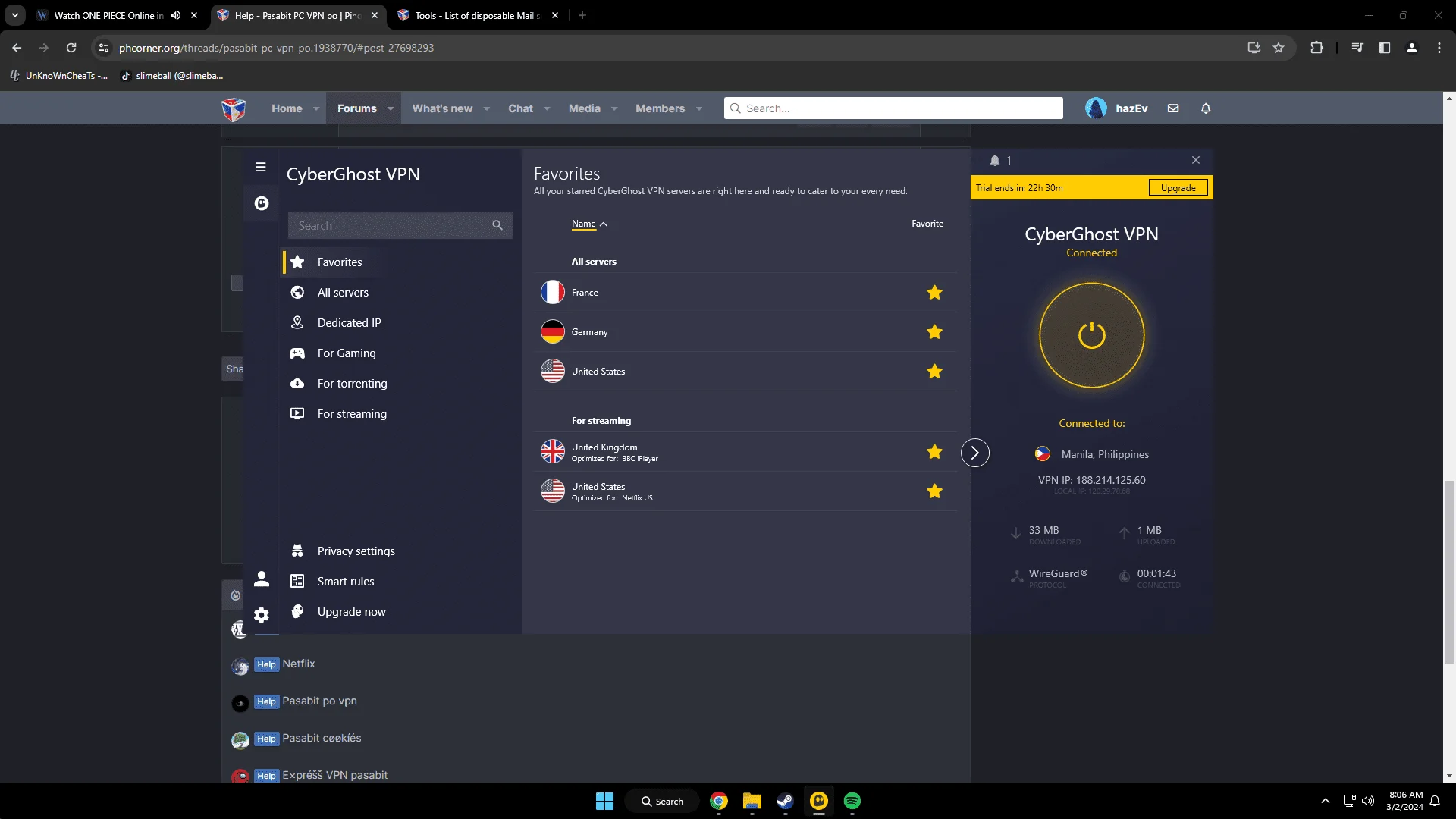Select the France server row

[x=745, y=293]
